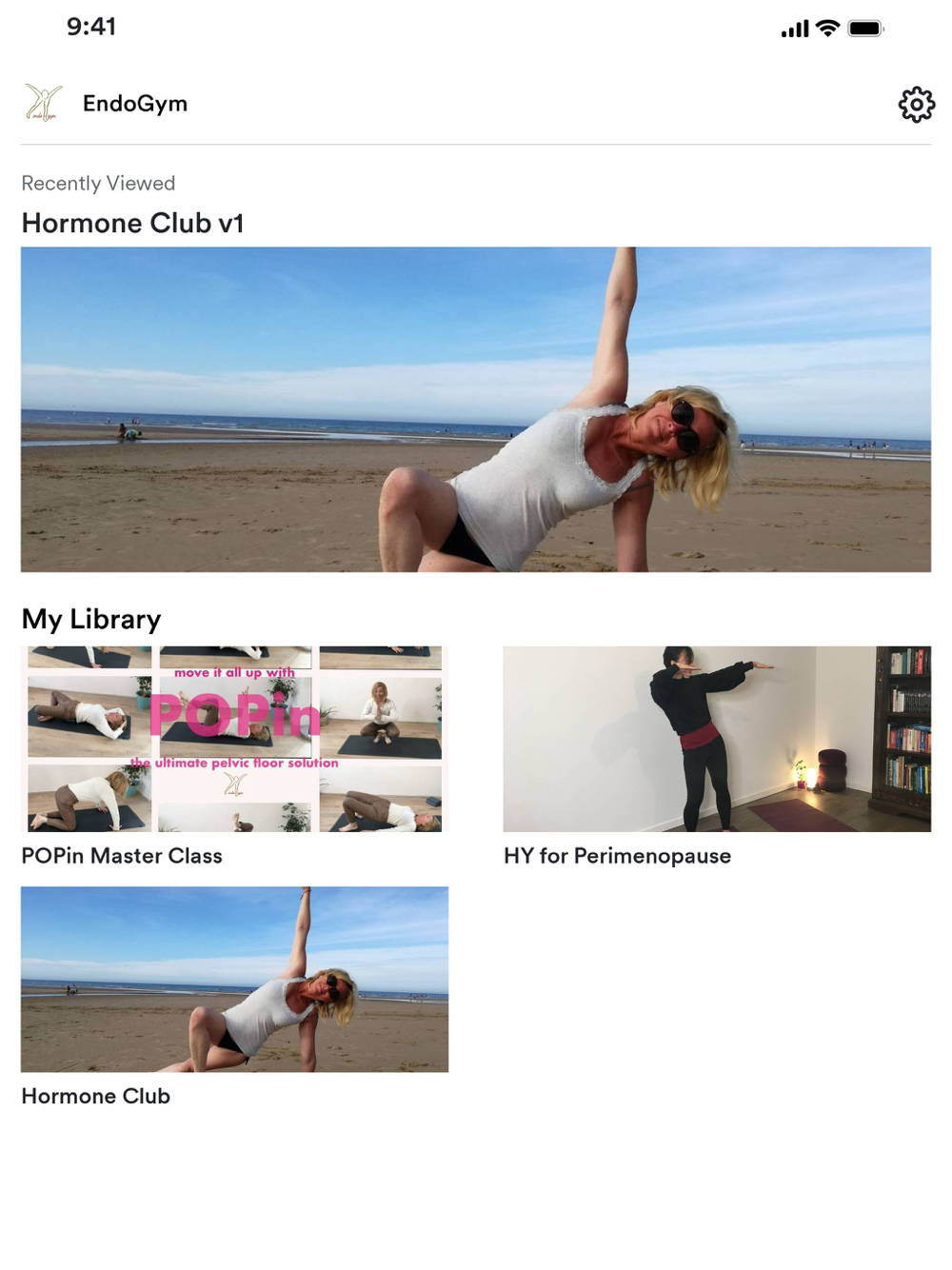Open POPin Master Class thumbnail

[x=234, y=739]
